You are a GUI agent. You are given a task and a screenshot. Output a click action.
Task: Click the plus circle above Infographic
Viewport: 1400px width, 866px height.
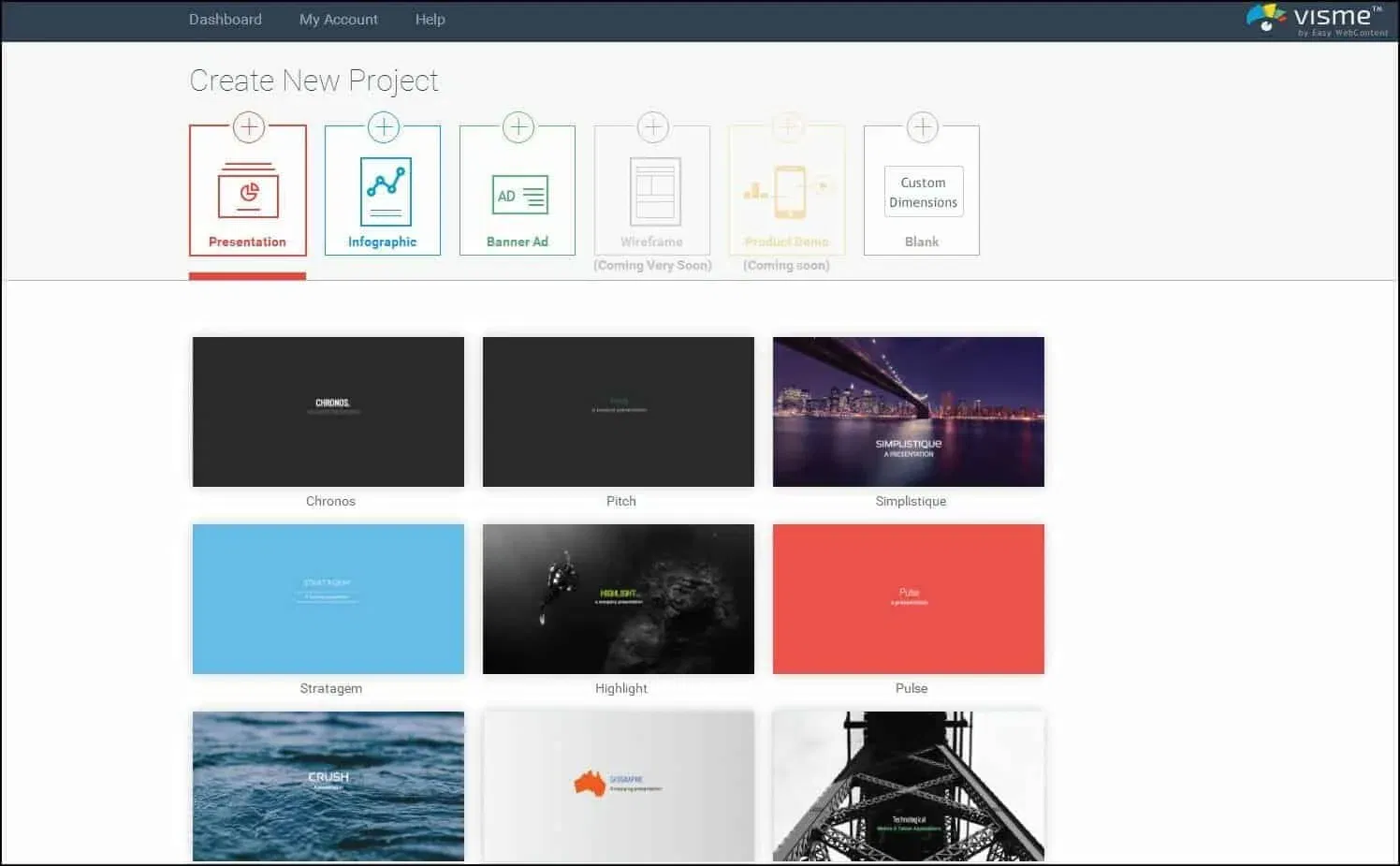(x=384, y=126)
